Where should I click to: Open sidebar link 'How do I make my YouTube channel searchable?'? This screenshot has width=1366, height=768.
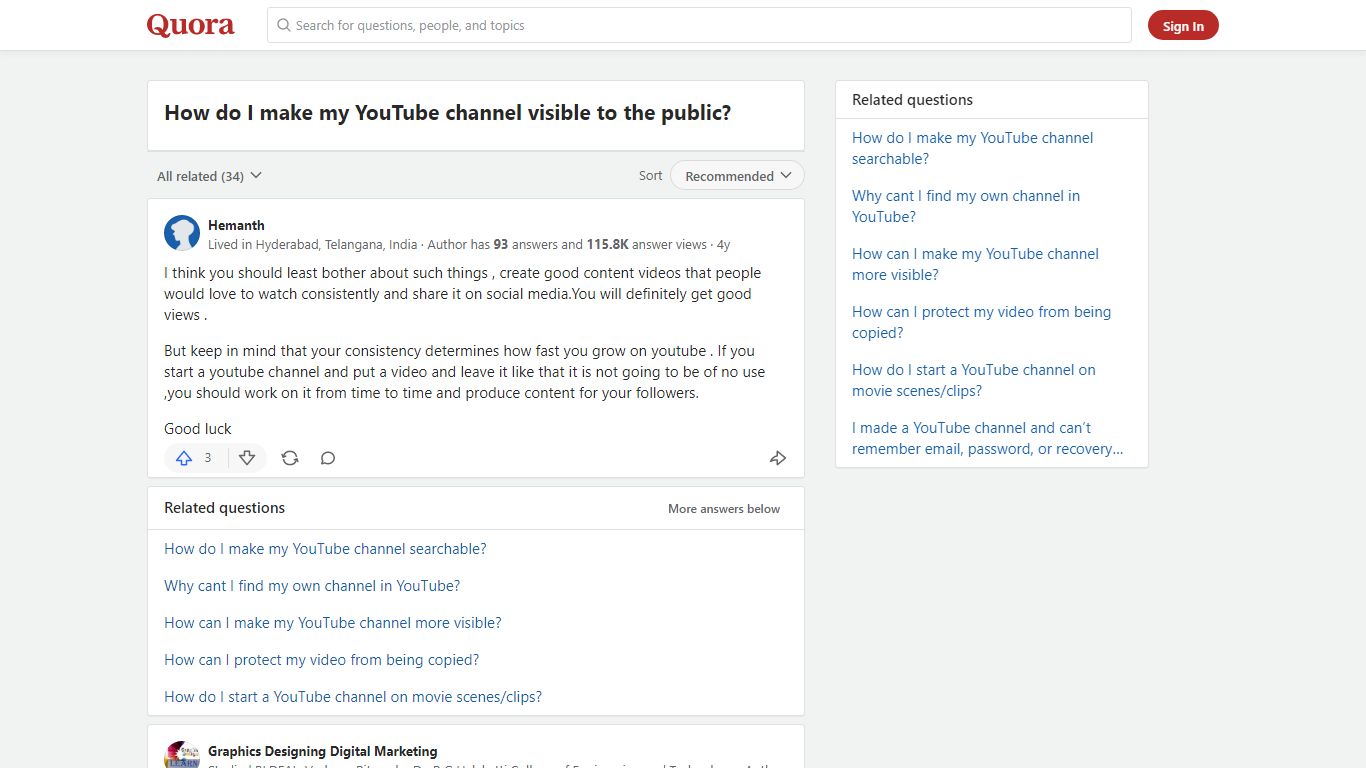(x=972, y=148)
